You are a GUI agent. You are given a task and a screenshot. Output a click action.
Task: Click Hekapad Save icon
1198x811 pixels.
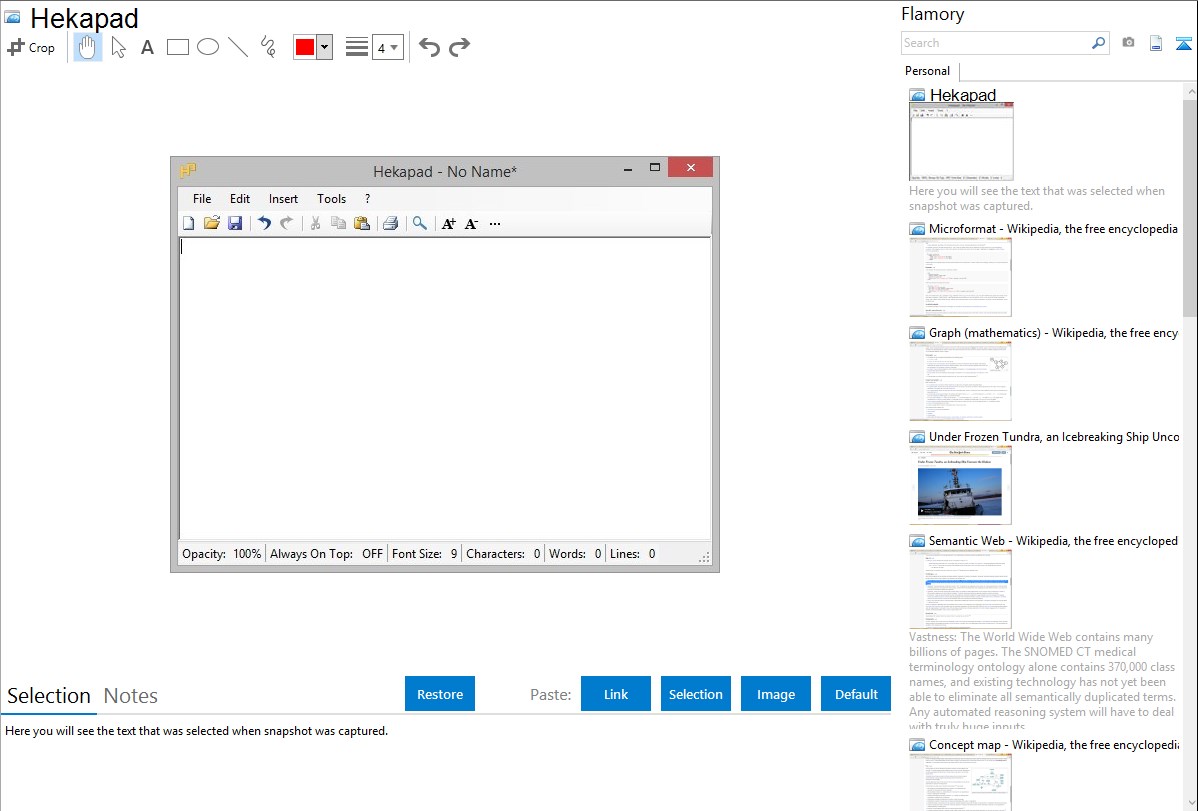[x=235, y=223]
